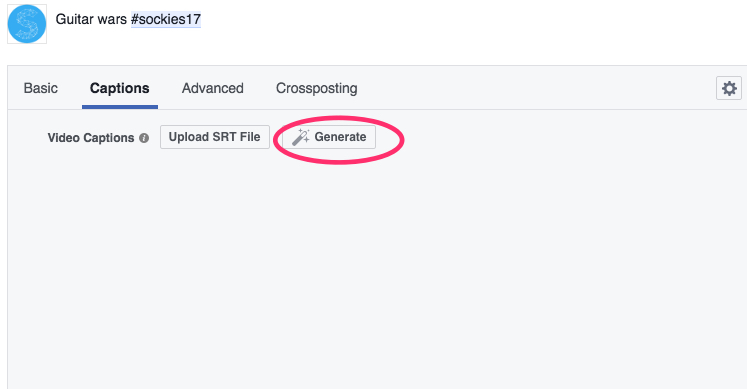Open the Advanced tab
This screenshot has width=747, height=389.
click(212, 88)
